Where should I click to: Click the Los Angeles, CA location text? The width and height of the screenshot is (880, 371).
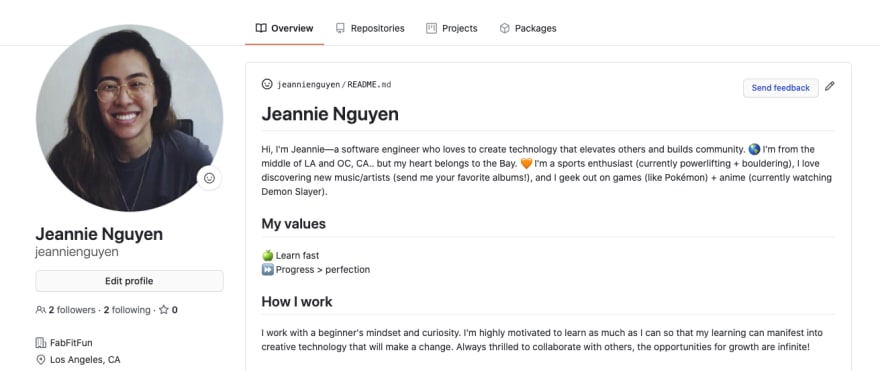[85, 360]
